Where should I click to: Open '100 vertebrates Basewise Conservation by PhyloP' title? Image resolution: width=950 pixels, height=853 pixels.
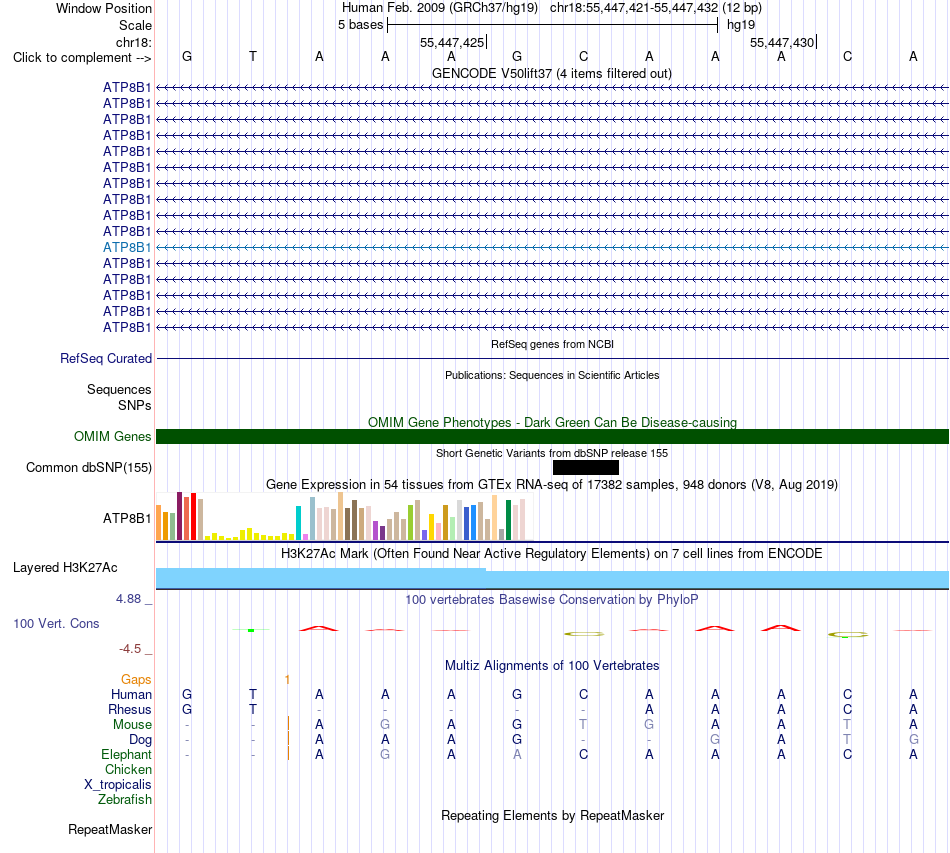[551, 600]
